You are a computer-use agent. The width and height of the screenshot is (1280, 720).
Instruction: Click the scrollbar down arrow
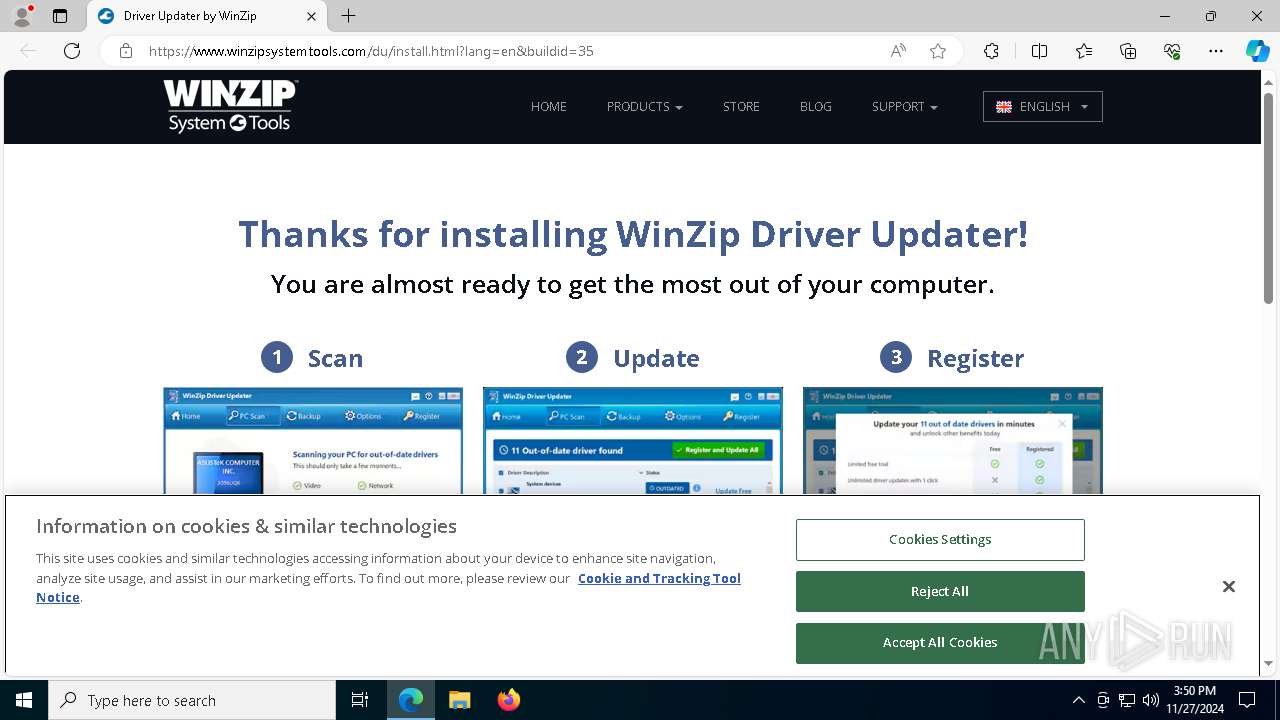pyautogui.click(x=1269, y=663)
